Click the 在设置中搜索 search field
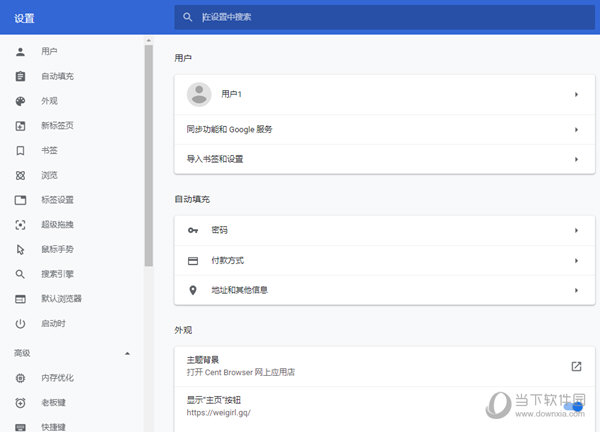This screenshot has height=432, width=600. point(380,17)
